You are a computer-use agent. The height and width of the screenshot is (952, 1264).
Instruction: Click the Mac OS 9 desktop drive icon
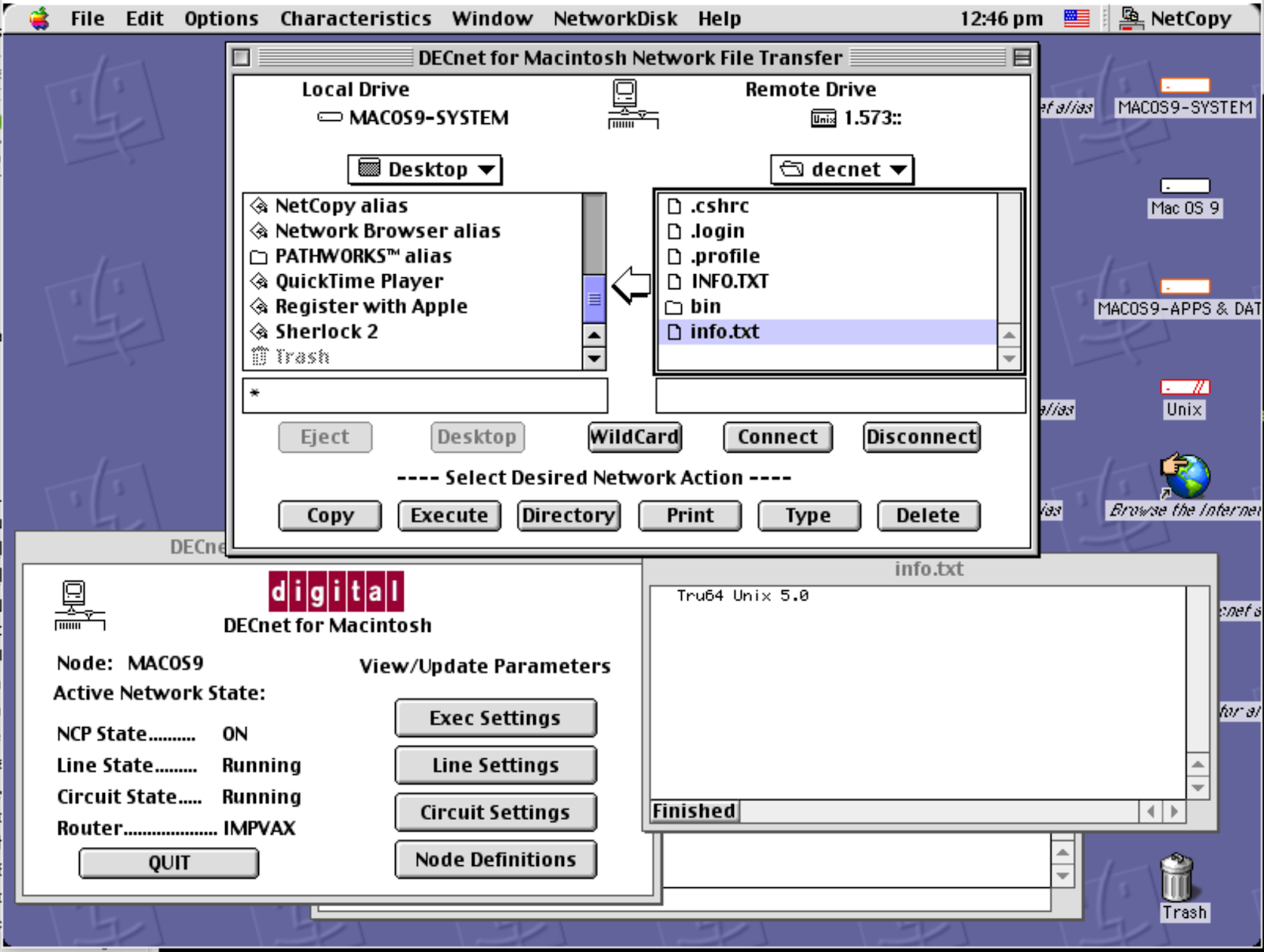pos(1185,186)
